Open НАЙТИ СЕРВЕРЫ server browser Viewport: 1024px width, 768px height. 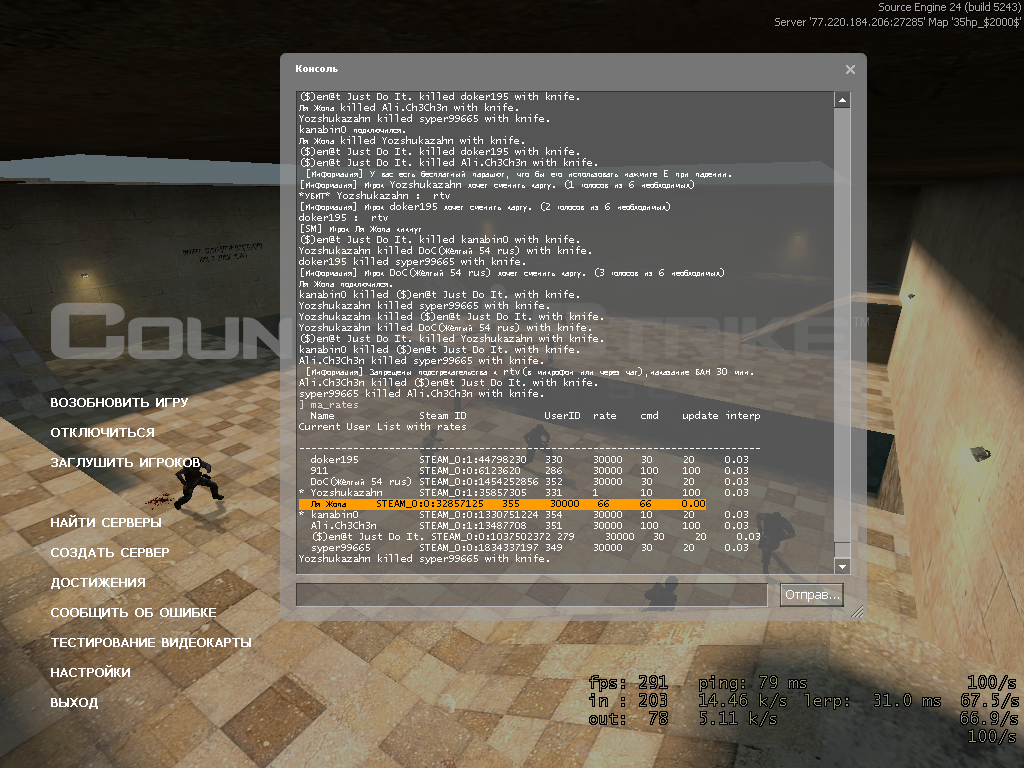tap(106, 522)
